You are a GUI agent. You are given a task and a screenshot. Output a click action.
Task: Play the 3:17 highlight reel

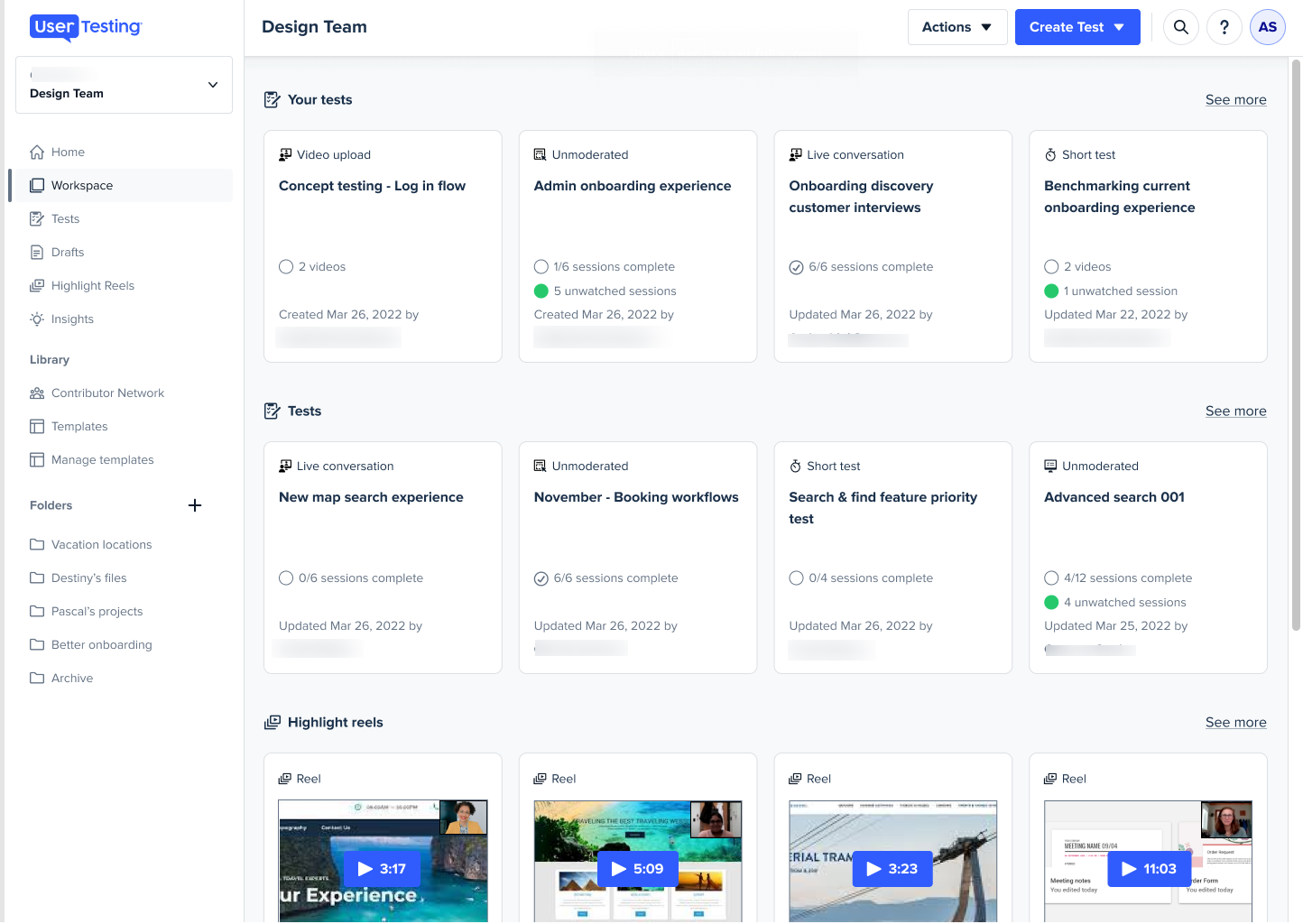click(382, 869)
